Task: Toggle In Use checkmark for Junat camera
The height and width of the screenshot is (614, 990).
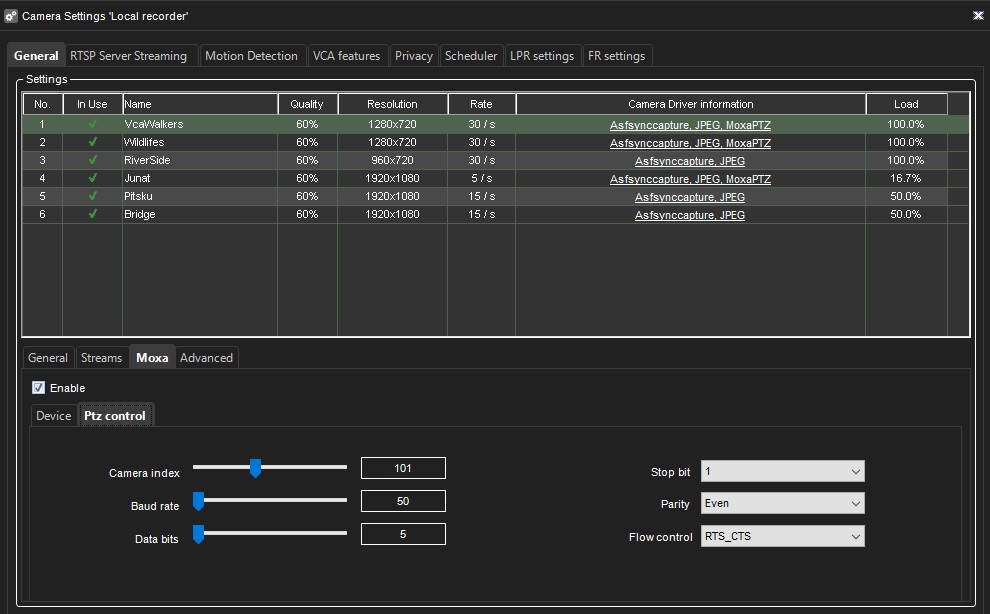Action: tap(93, 179)
